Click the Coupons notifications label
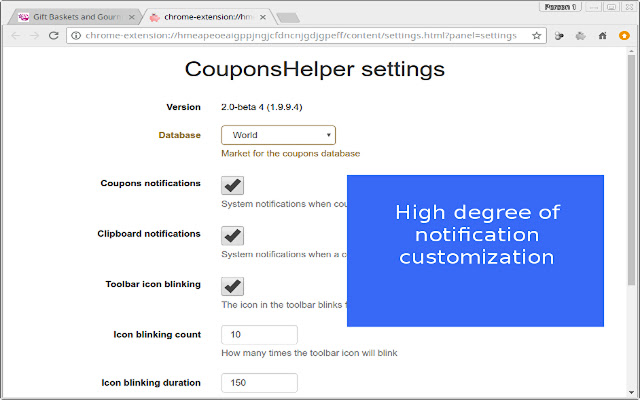640x400 pixels. pos(151,183)
